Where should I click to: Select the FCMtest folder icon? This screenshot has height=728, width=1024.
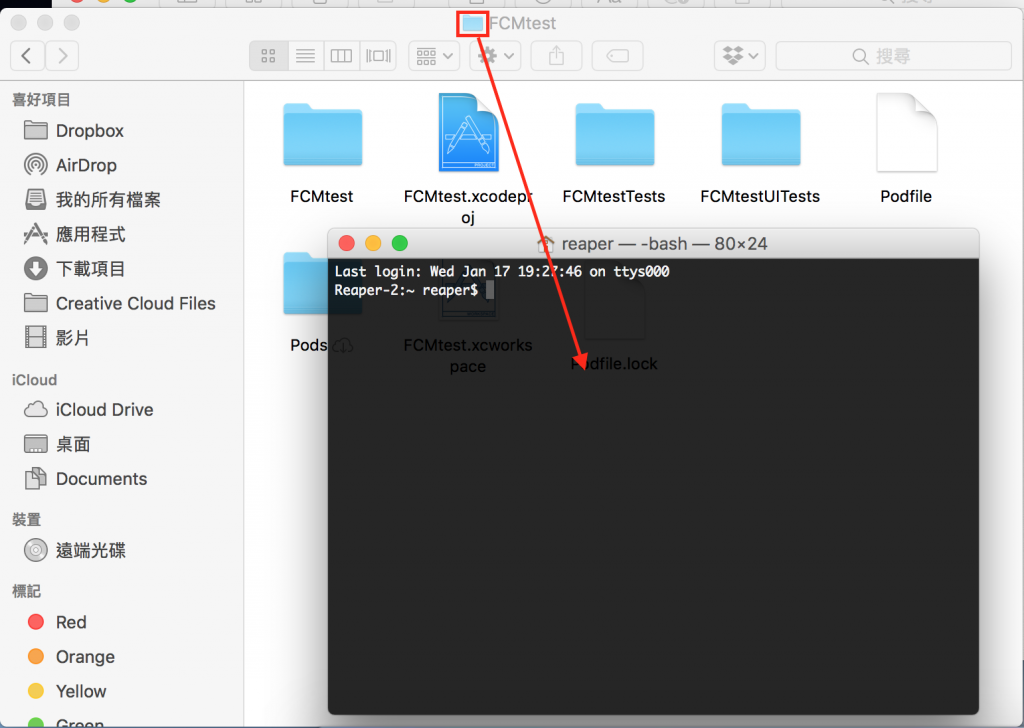(x=323, y=135)
